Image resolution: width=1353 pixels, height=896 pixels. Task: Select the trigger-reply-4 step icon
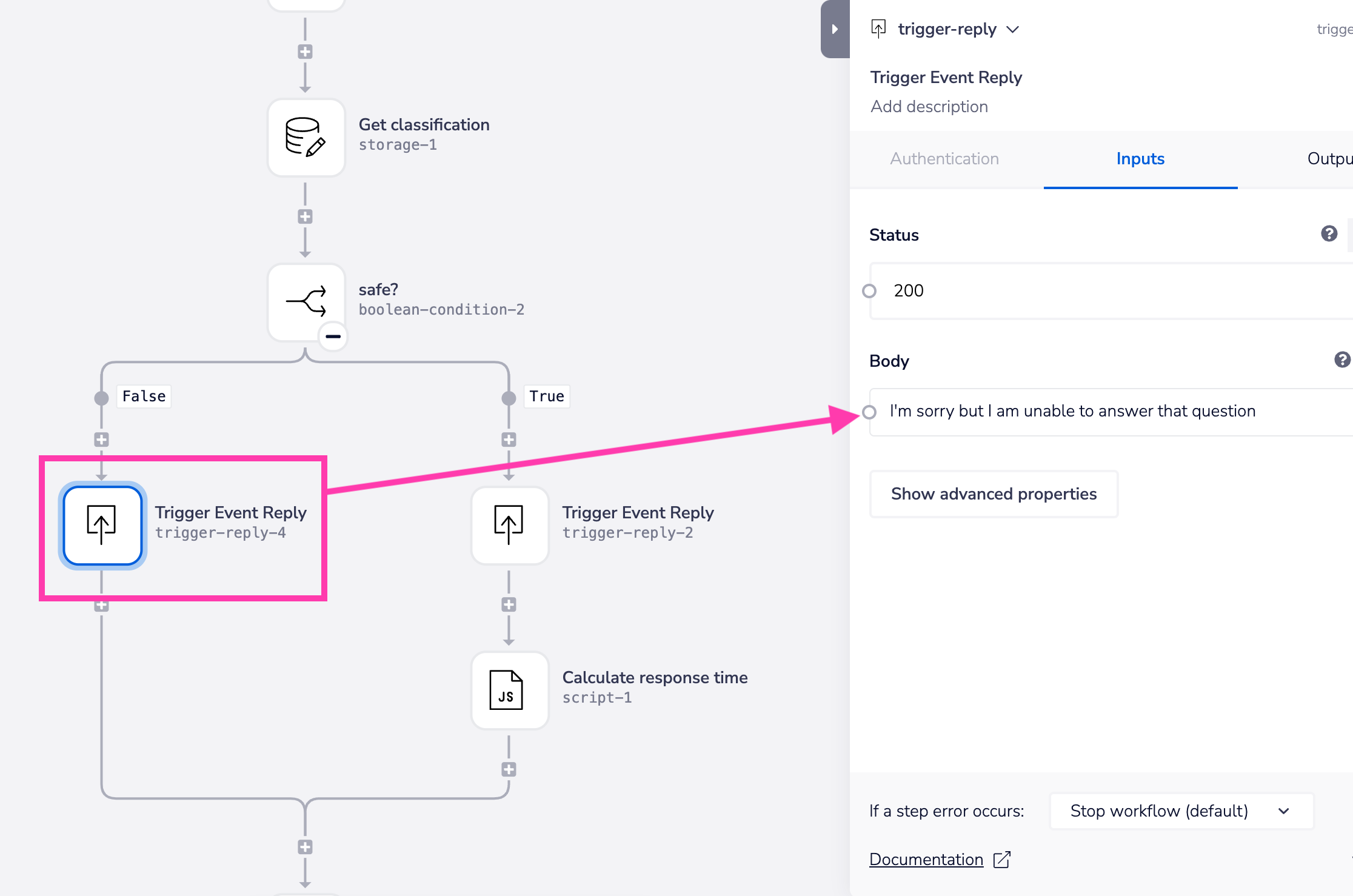click(x=102, y=526)
